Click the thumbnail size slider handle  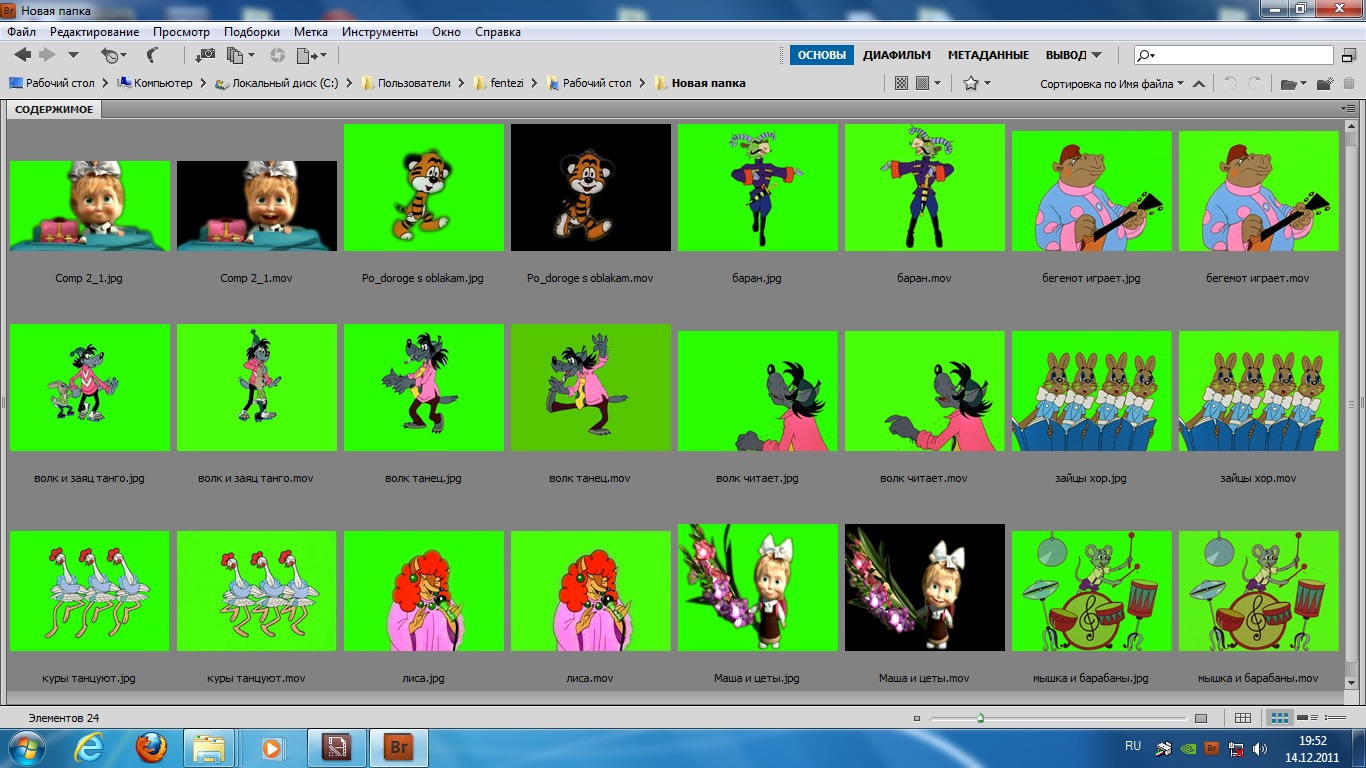tap(980, 718)
